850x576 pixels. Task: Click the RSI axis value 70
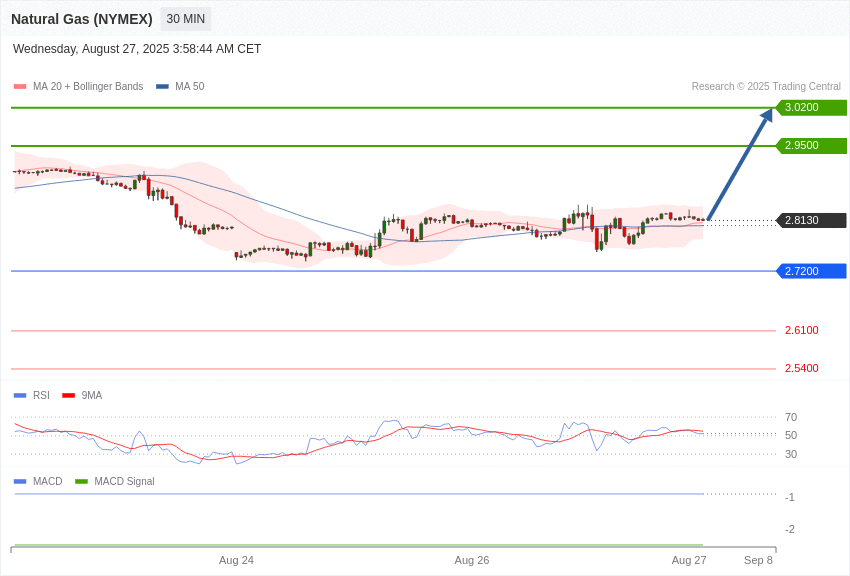(791, 417)
